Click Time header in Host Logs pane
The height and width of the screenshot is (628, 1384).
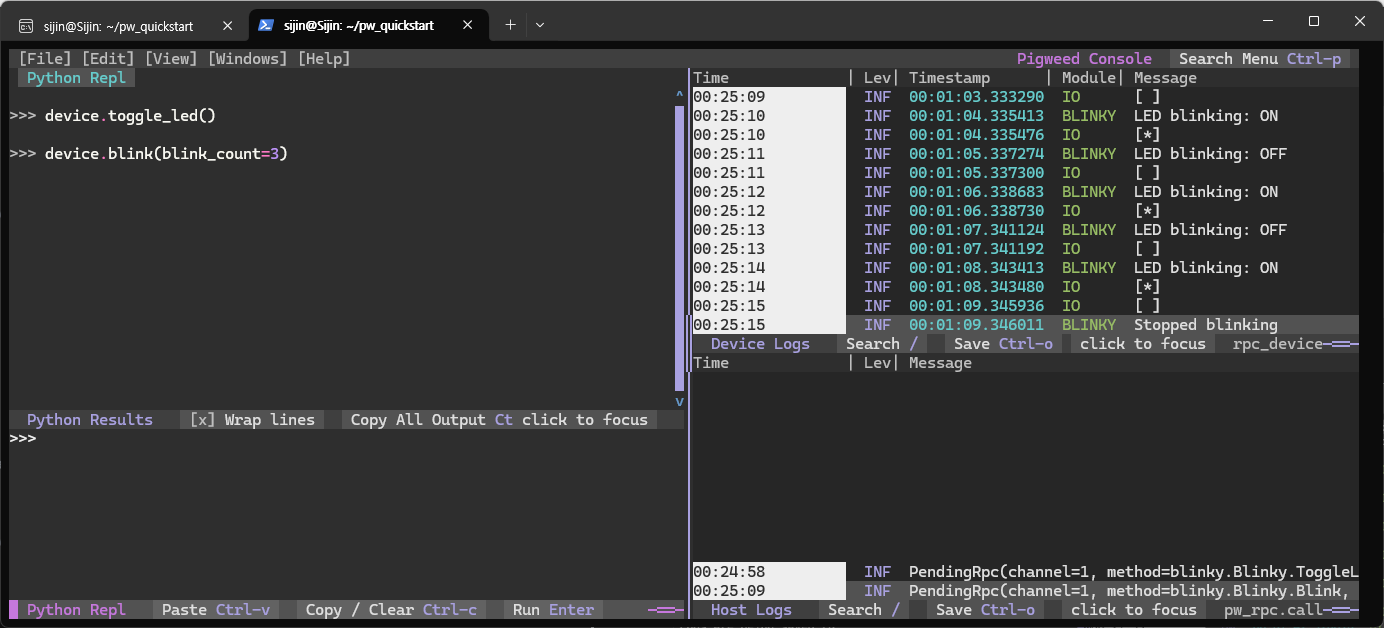click(711, 363)
